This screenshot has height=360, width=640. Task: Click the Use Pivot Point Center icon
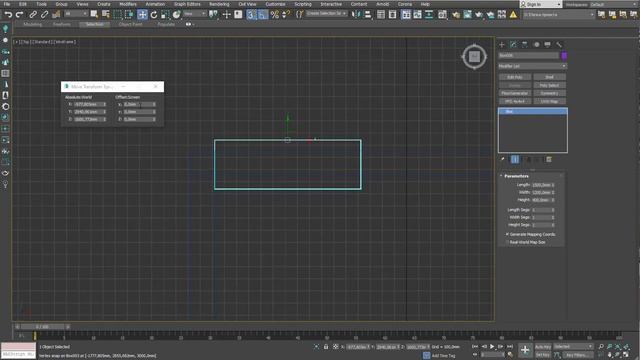click(x=213, y=15)
